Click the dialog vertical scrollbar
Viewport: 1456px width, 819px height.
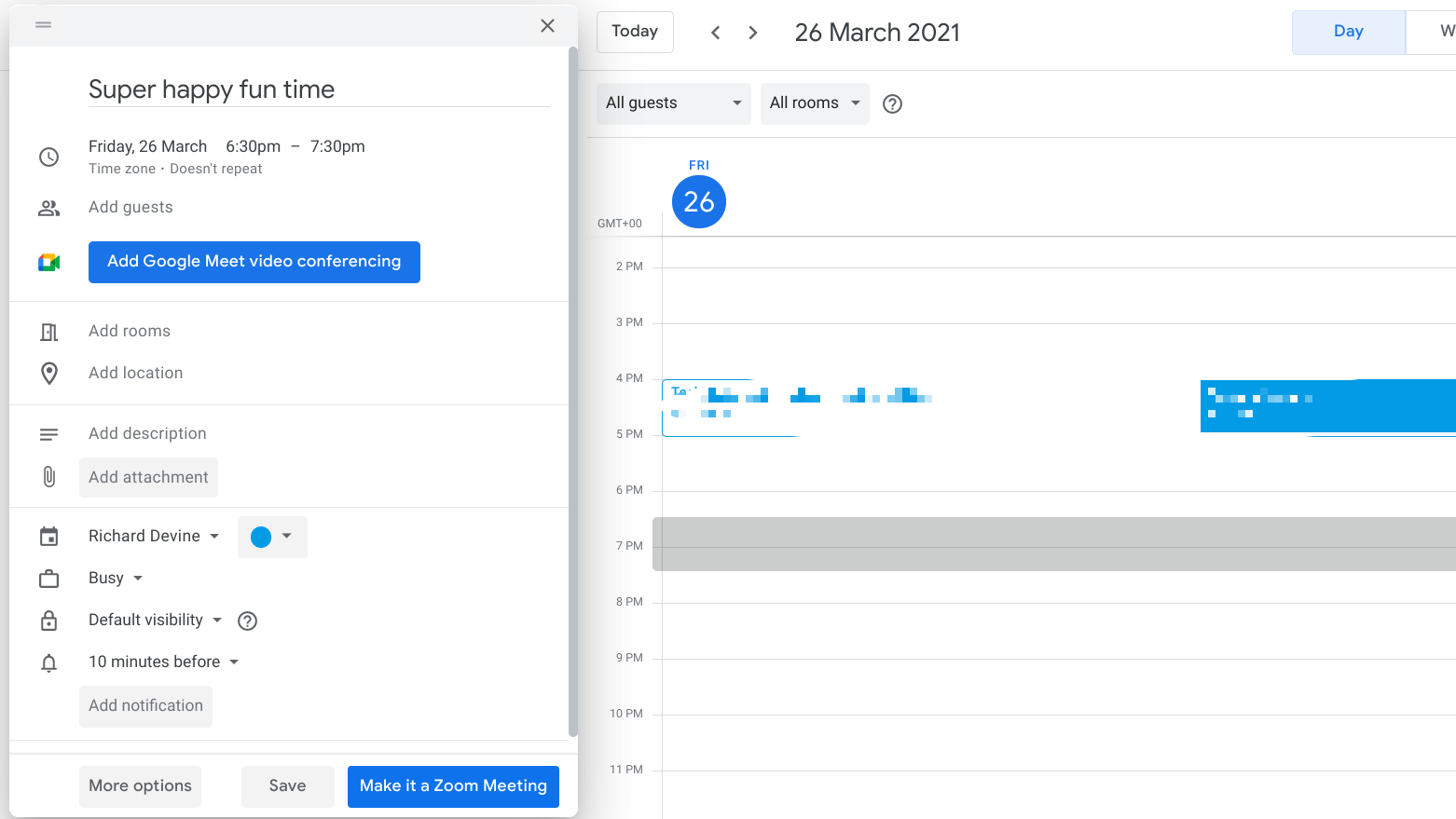tap(572, 391)
